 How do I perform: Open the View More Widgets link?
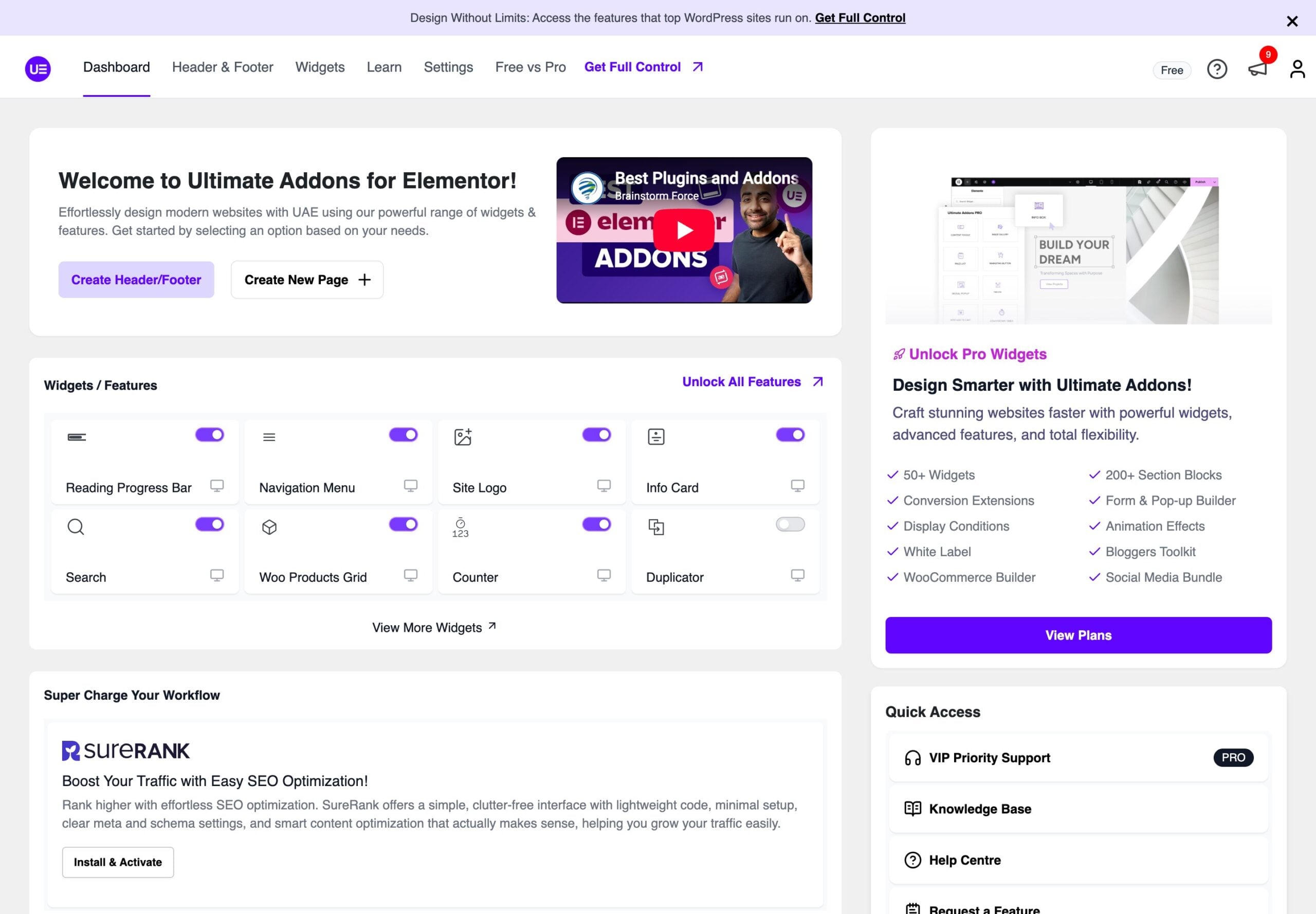tap(434, 627)
